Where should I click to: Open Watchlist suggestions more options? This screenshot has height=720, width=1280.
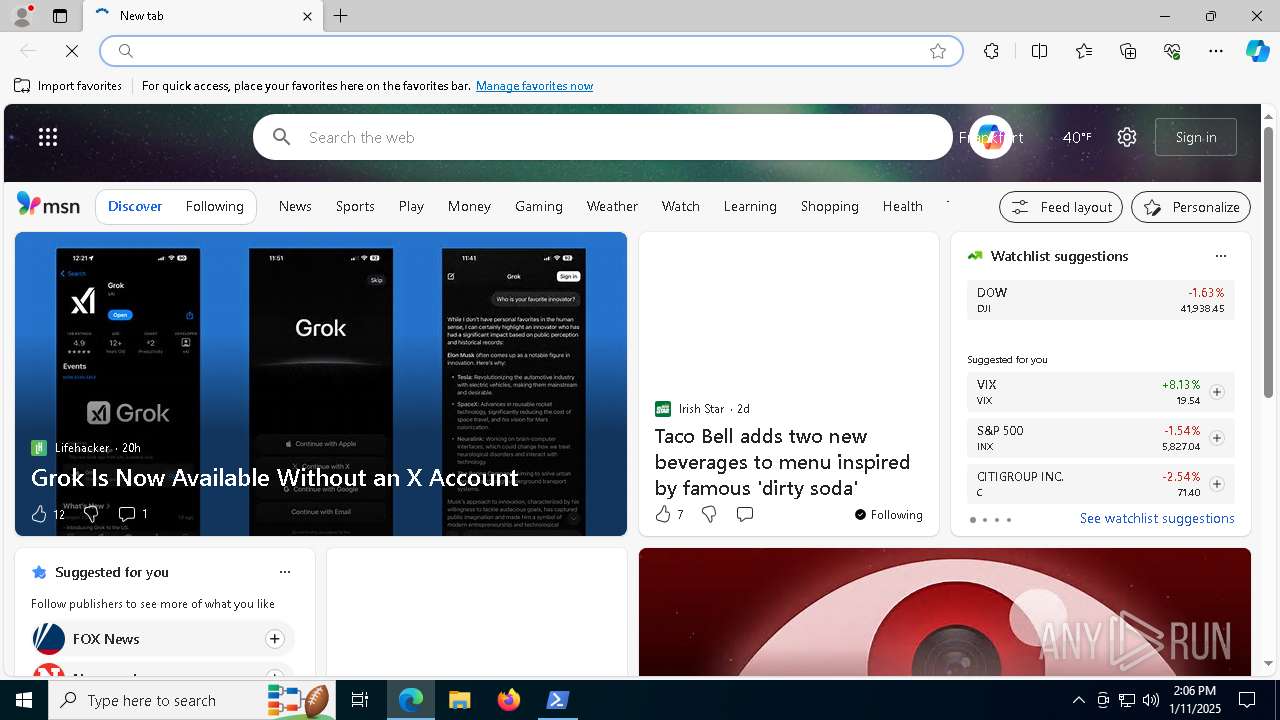click(x=1220, y=256)
